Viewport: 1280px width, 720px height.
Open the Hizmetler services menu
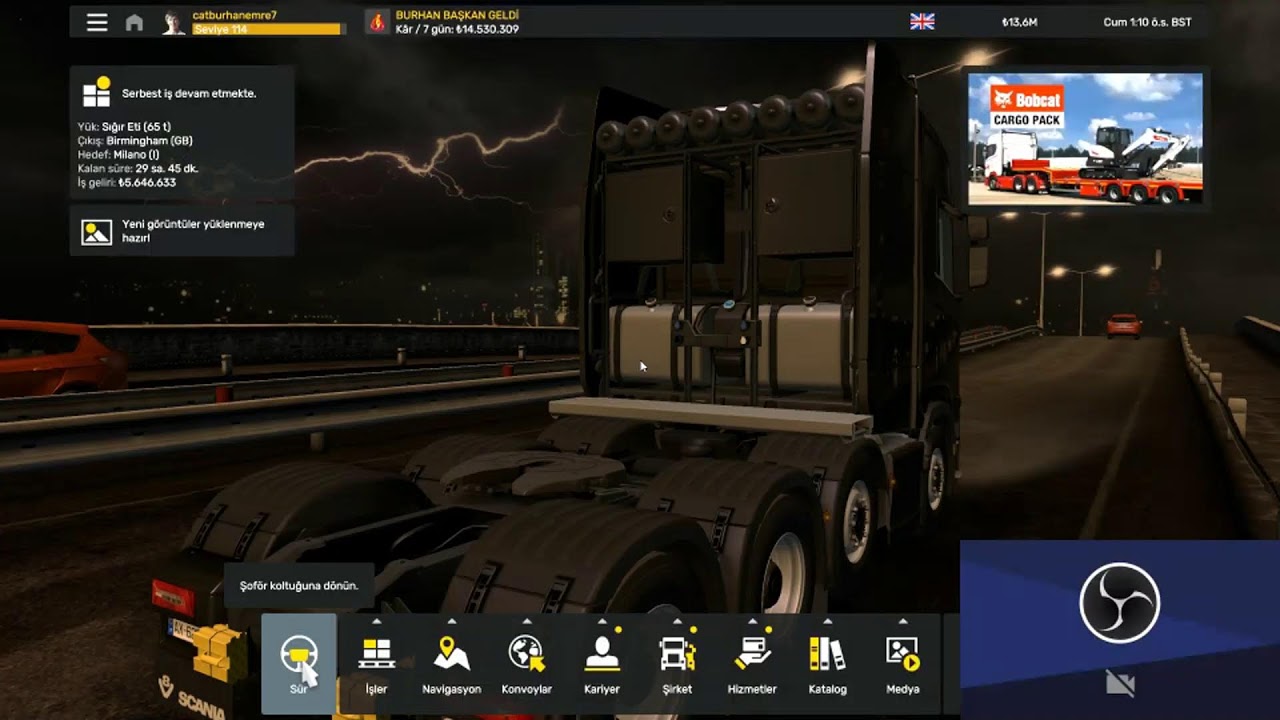click(x=752, y=664)
